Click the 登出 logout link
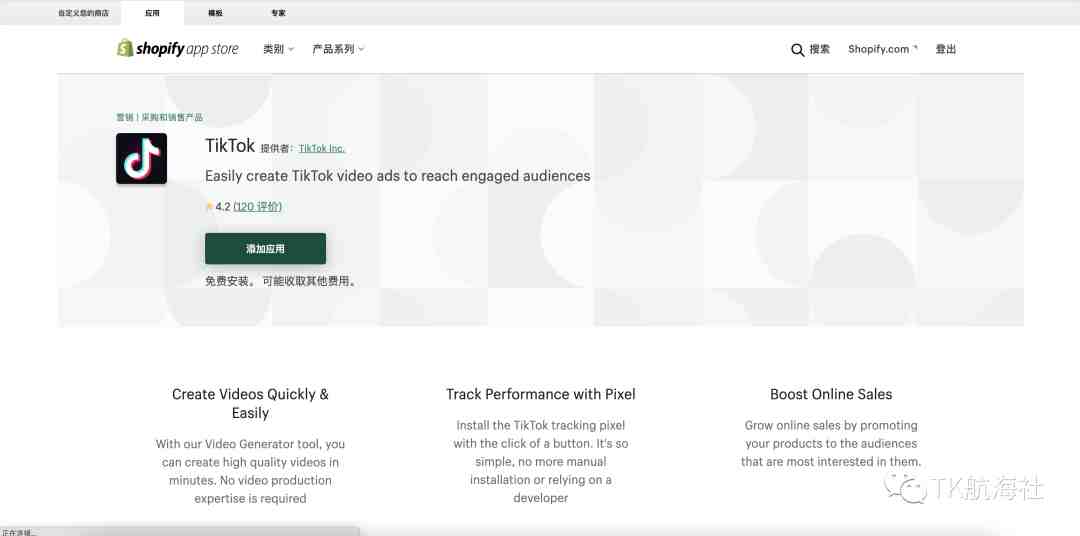1080x536 pixels. [x=946, y=49]
